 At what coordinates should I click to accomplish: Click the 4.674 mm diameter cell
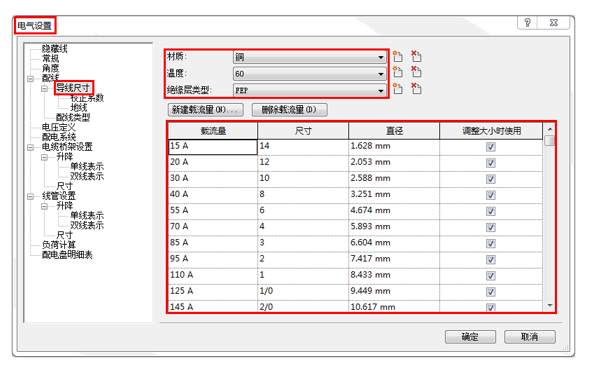394,212
